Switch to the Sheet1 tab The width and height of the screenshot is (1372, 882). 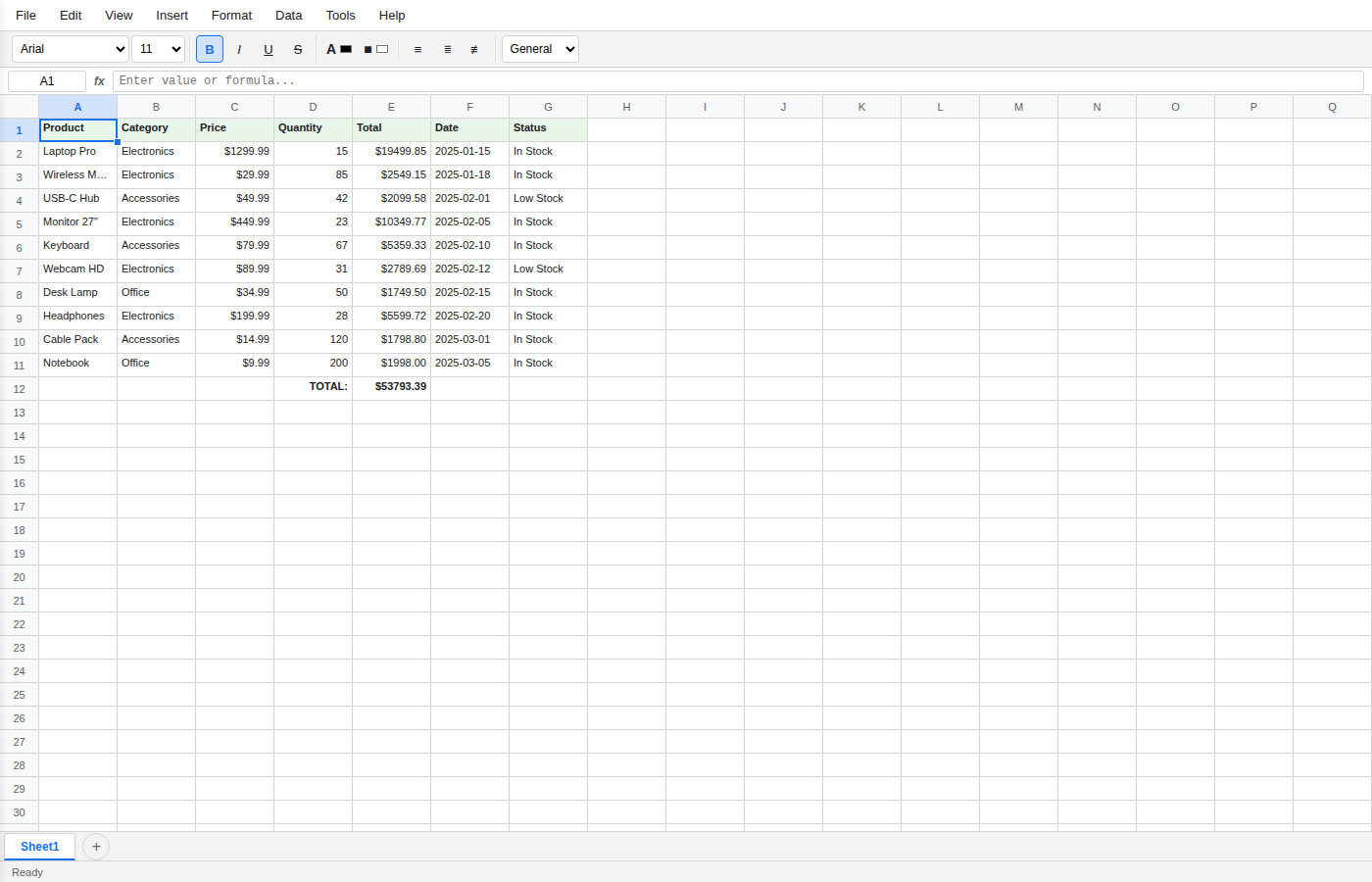pyautogui.click(x=39, y=847)
